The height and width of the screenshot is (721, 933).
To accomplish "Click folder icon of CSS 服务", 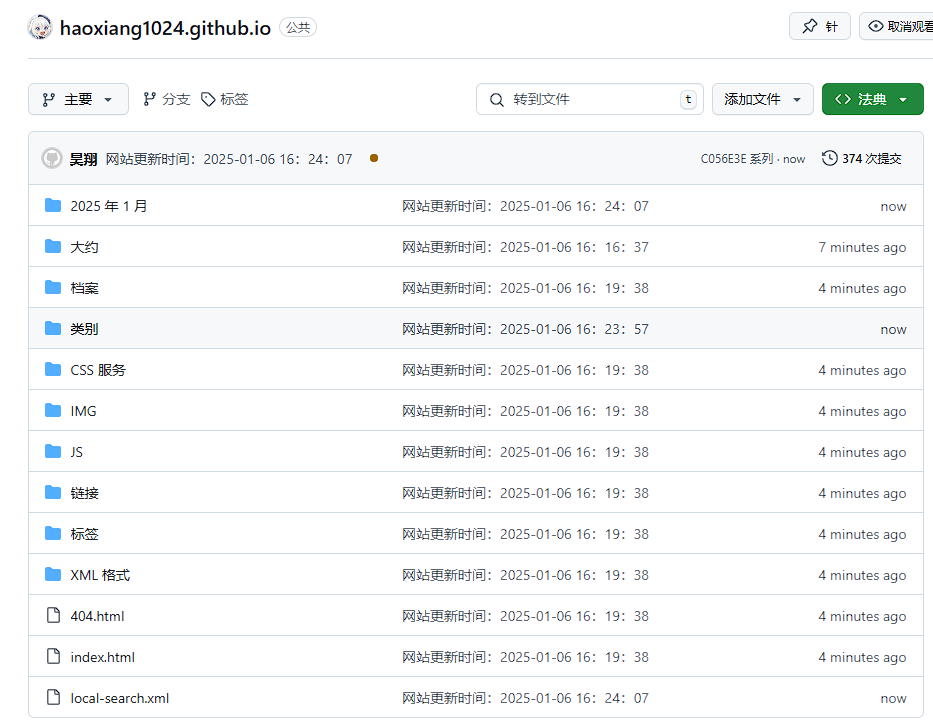I will 53,370.
